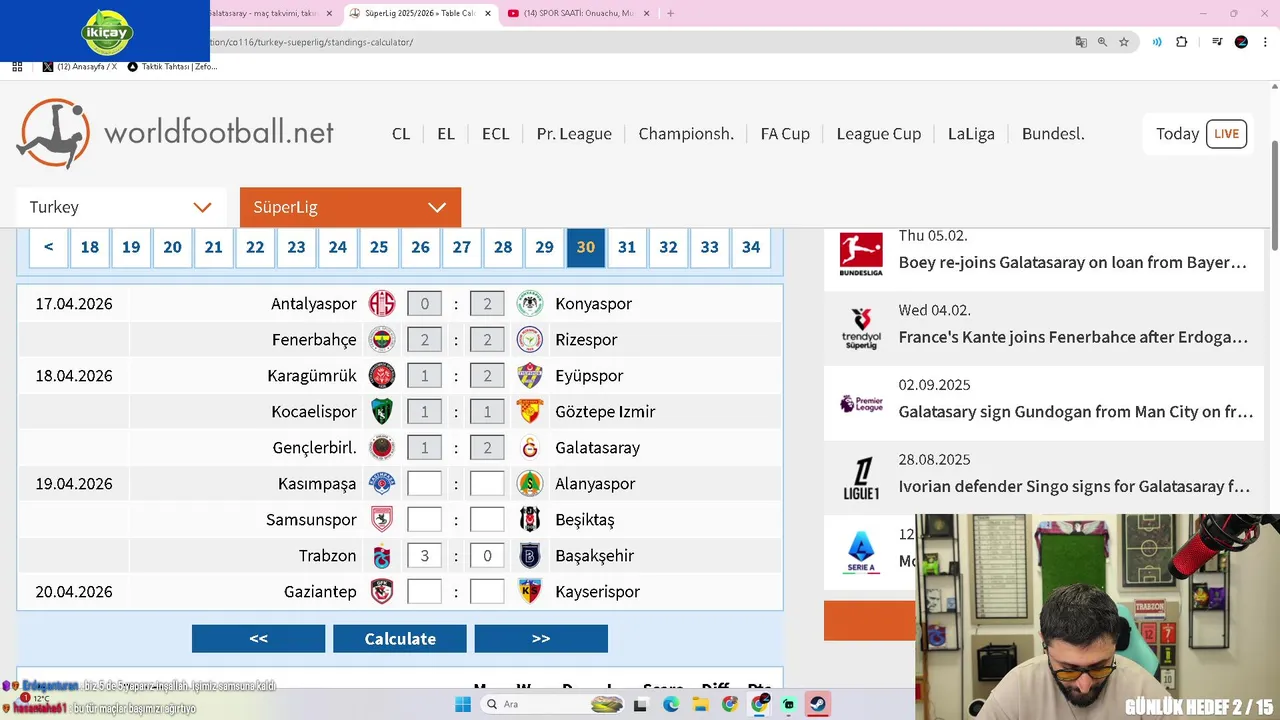Viewport: 1280px width, 720px height.
Task: Select matchday 18 tab
Action: (x=90, y=247)
